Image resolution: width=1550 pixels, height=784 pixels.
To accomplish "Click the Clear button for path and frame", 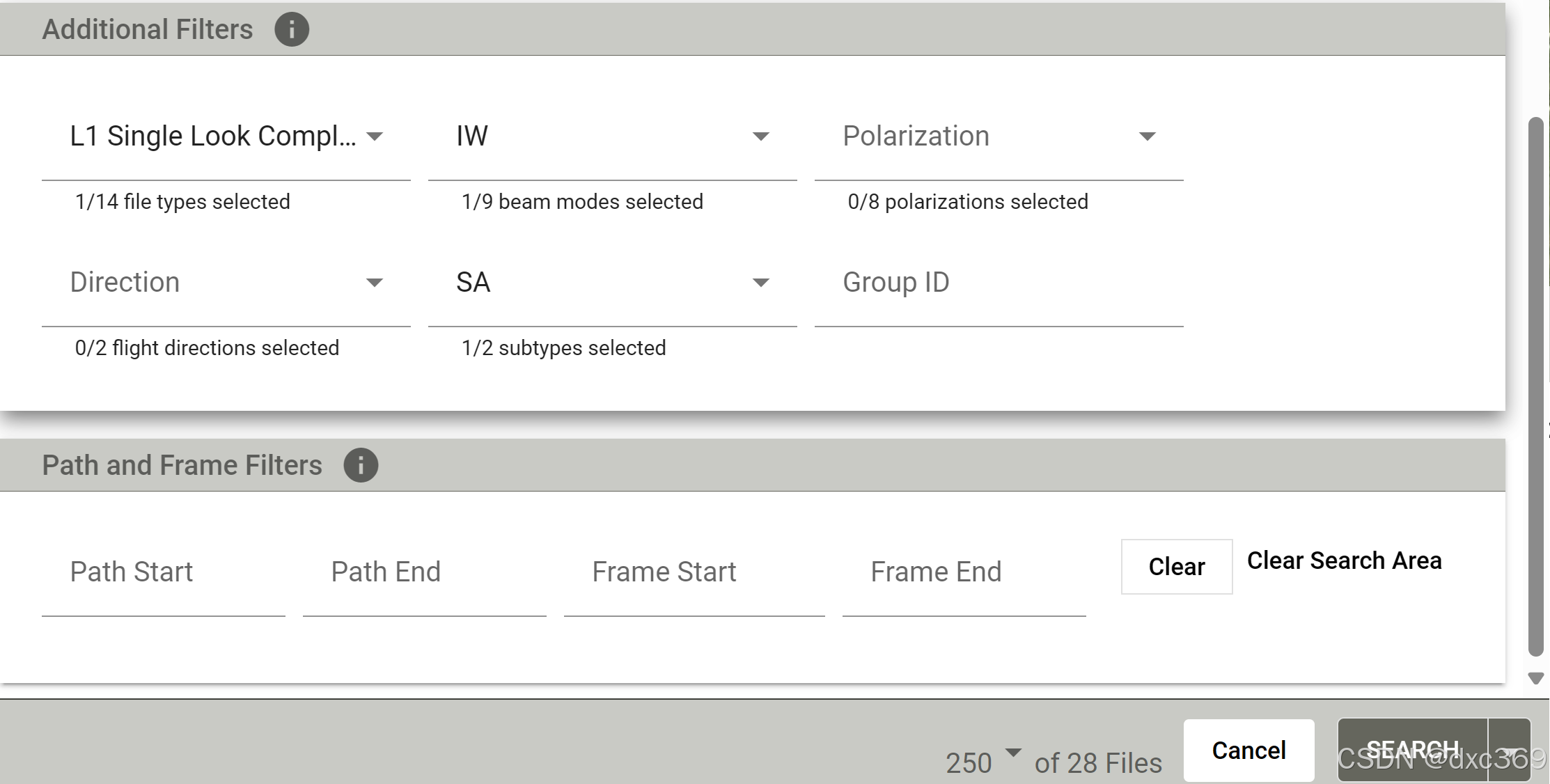I will pyautogui.click(x=1176, y=566).
